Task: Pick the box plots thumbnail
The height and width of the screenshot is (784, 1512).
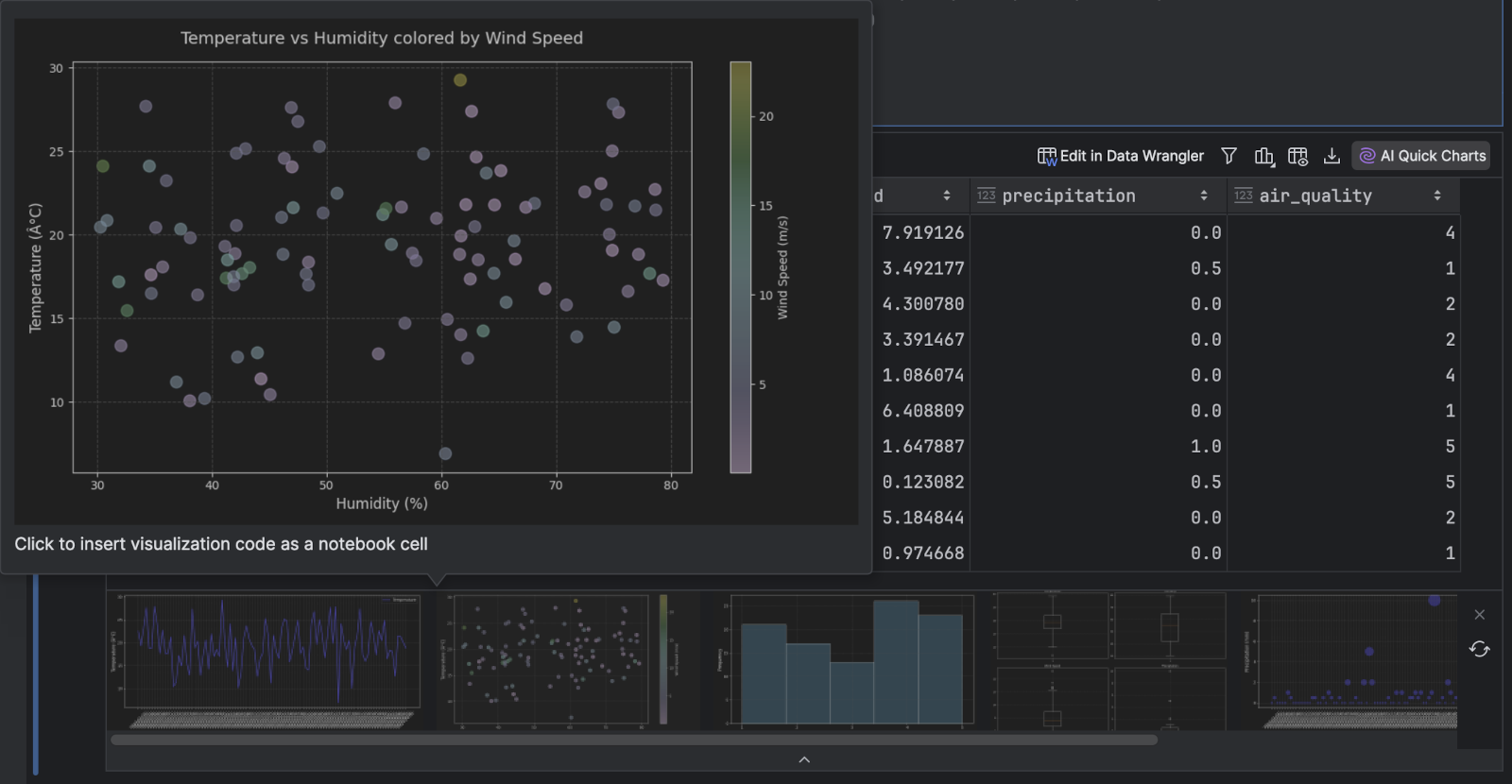Action: point(1110,660)
